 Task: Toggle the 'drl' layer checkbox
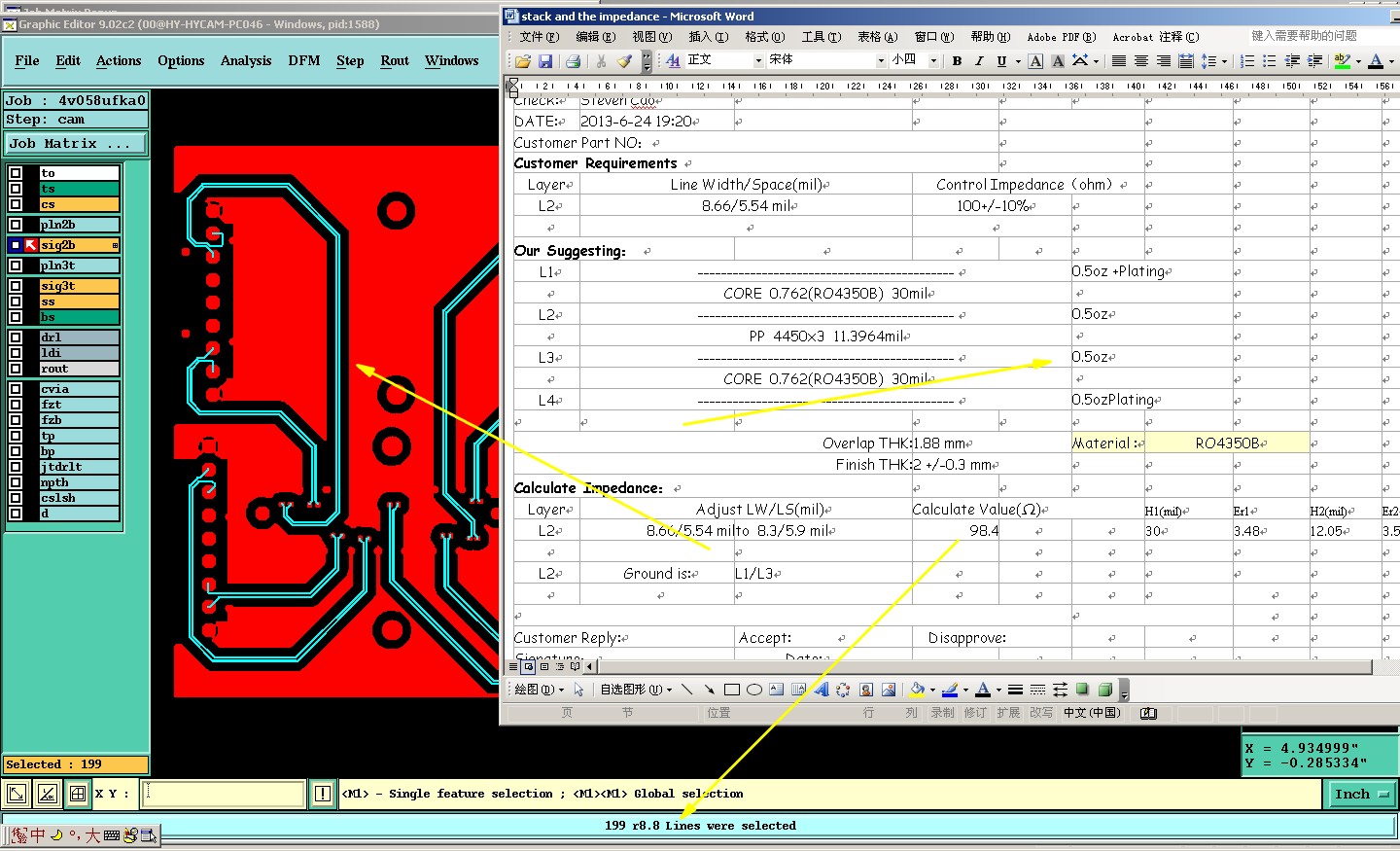[16, 337]
